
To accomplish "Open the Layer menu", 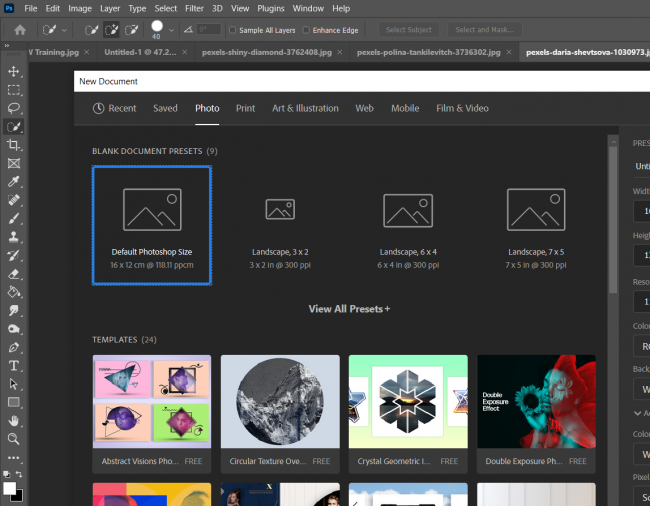I will tap(110, 8).
